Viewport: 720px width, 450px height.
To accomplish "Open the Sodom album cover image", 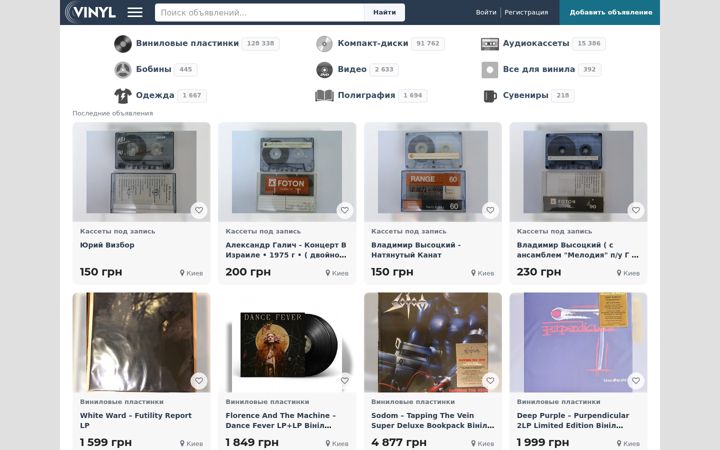I will (433, 342).
